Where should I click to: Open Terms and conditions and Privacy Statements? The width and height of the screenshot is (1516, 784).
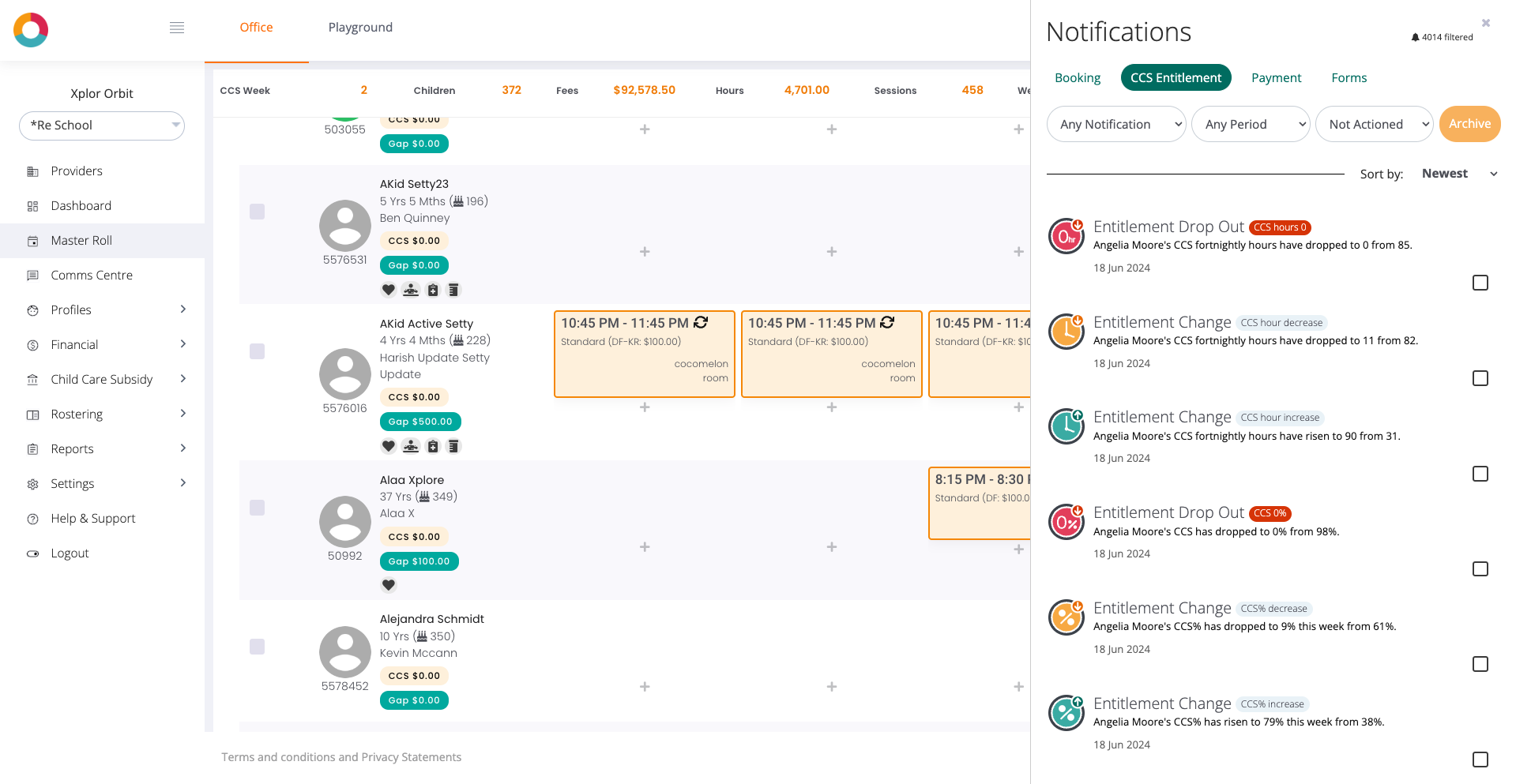341,757
